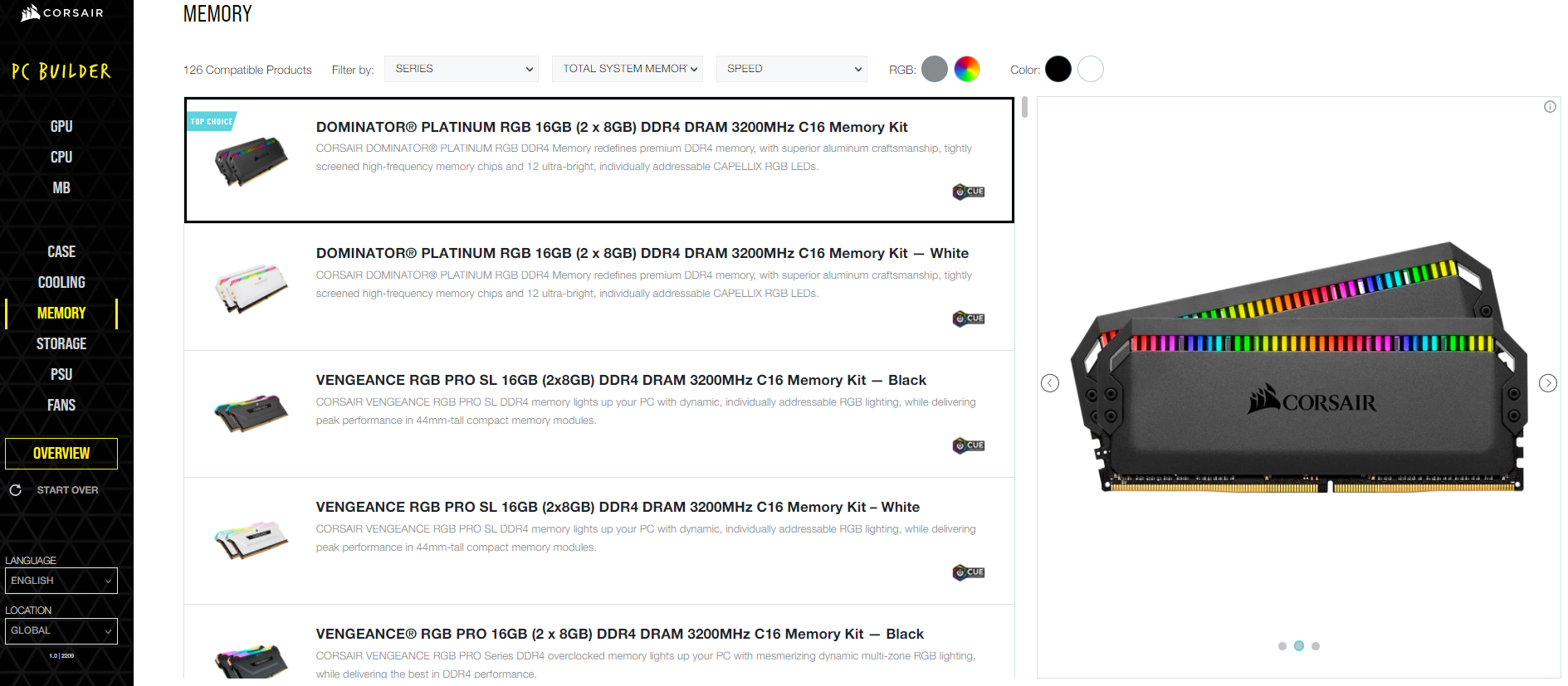Viewport: 1568px width, 686px height.
Task: Click iCUE badge on Dominator Platinum black kit
Action: pyautogui.click(x=969, y=192)
